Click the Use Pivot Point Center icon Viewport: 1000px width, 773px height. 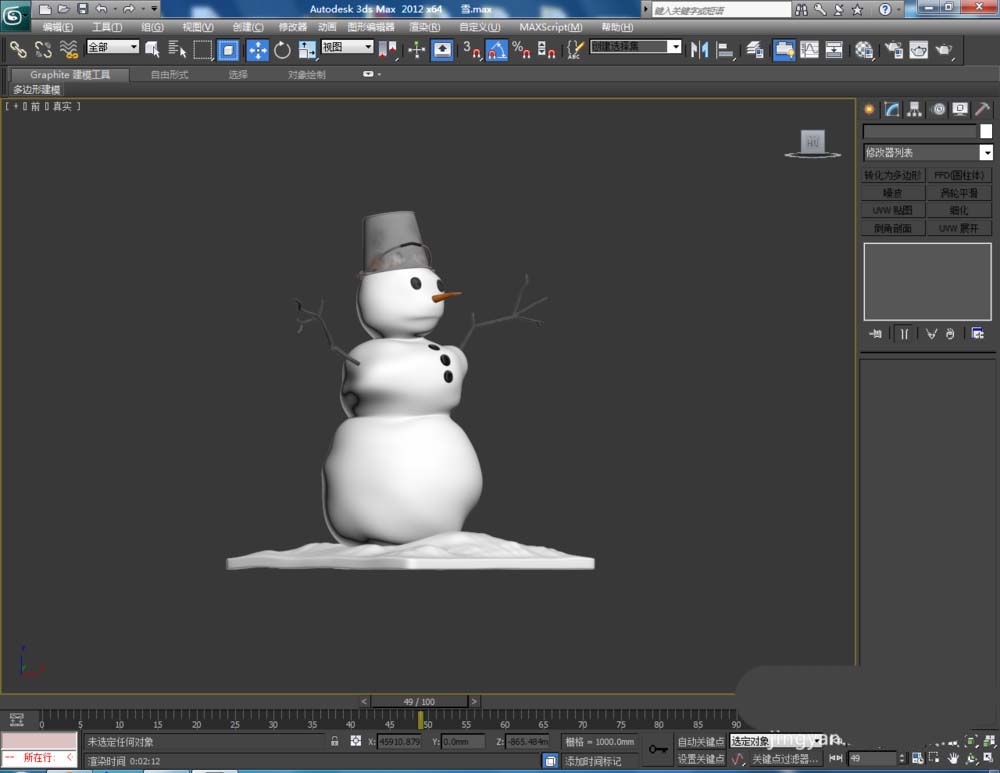[387, 50]
